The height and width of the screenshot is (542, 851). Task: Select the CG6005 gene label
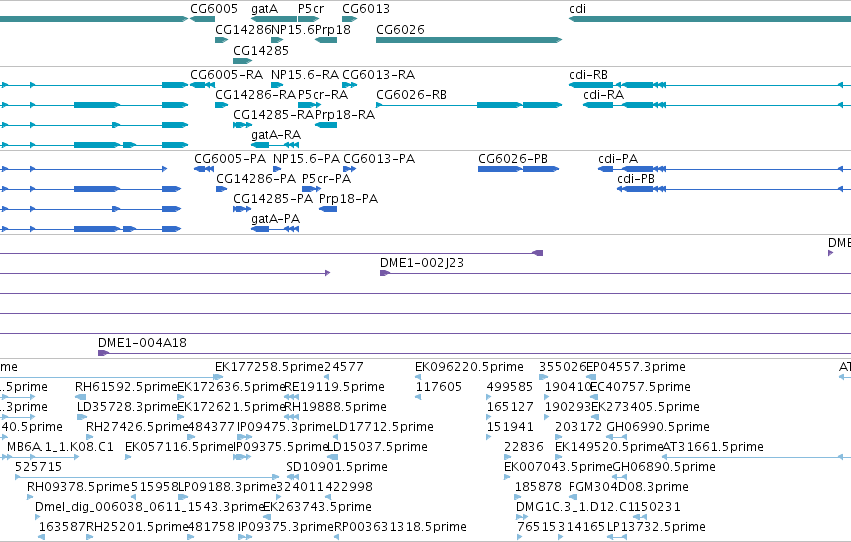214,9
